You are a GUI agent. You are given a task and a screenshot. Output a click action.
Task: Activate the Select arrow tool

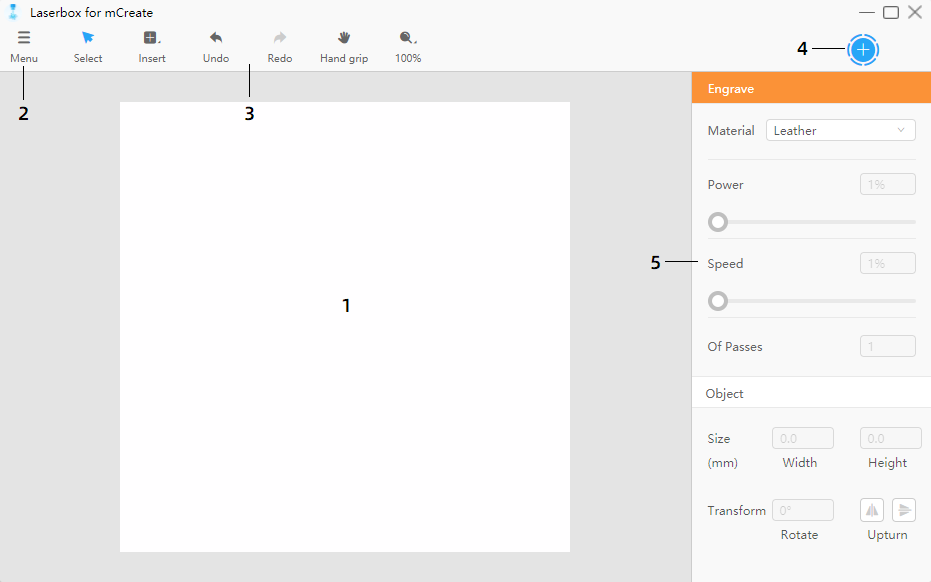click(x=88, y=47)
